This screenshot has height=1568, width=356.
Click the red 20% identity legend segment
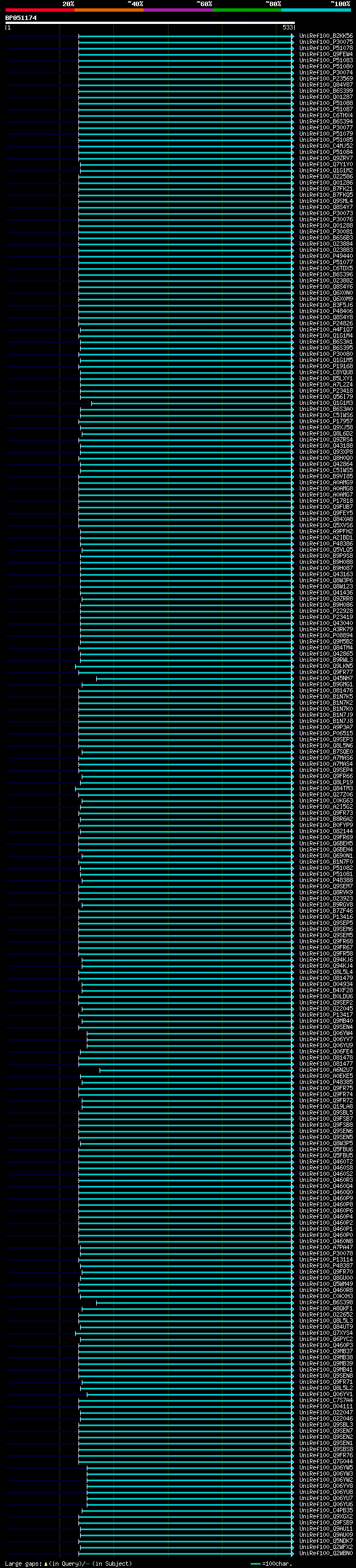pyautogui.click(x=40, y=10)
